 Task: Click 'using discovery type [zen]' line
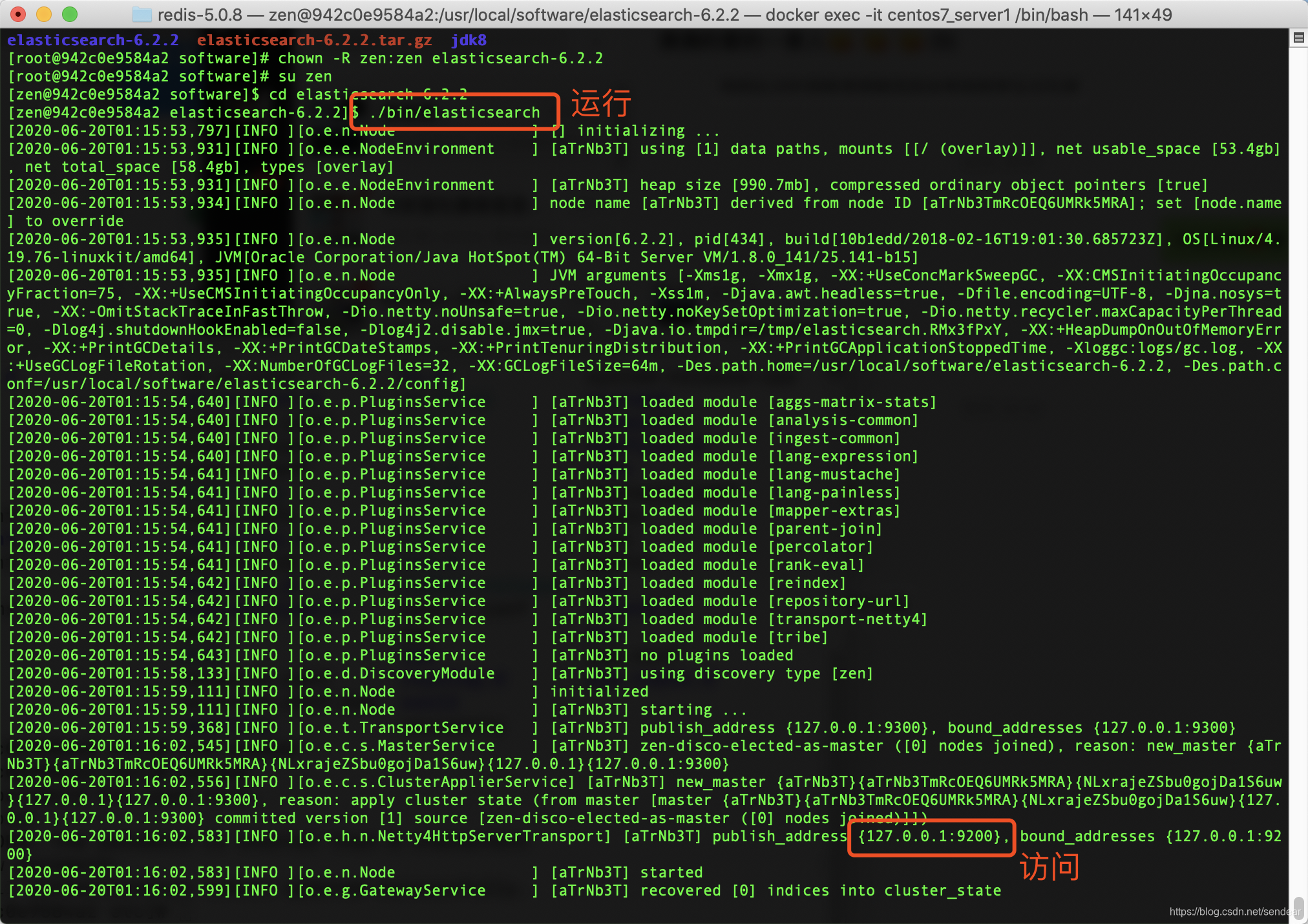coord(440,673)
